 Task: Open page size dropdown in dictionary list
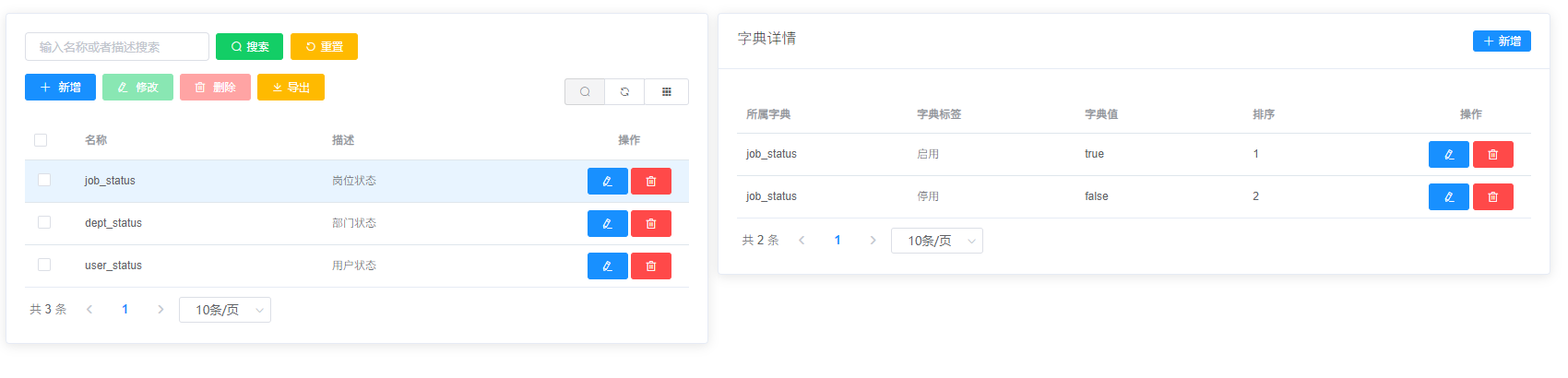click(x=225, y=310)
